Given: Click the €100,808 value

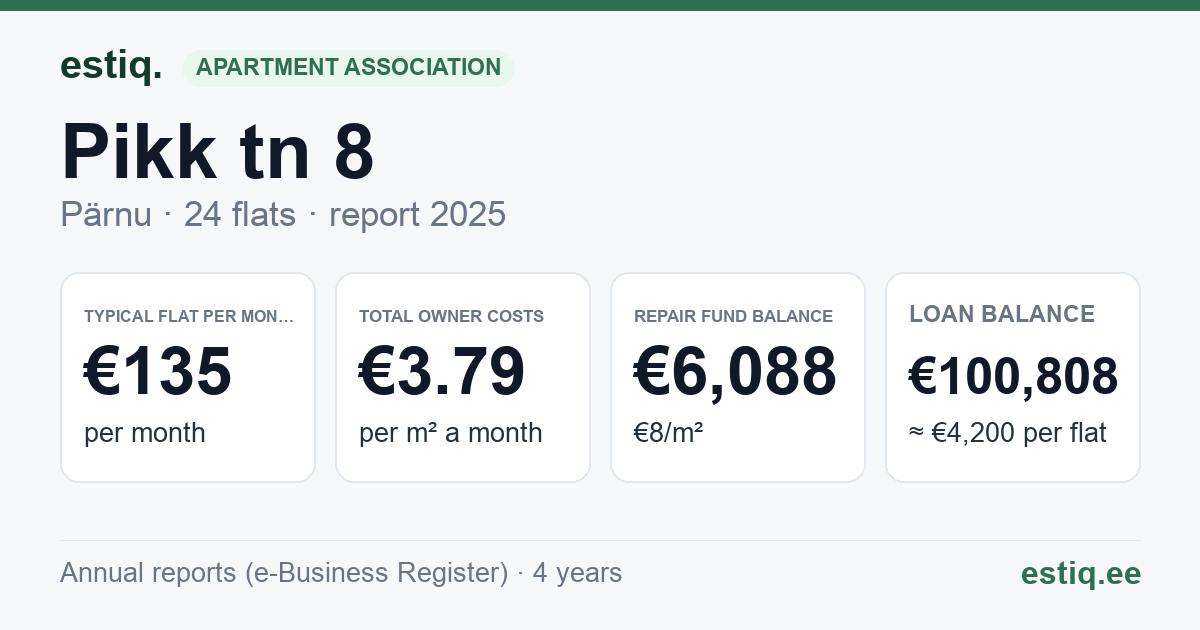Looking at the screenshot, I should (x=1013, y=377).
